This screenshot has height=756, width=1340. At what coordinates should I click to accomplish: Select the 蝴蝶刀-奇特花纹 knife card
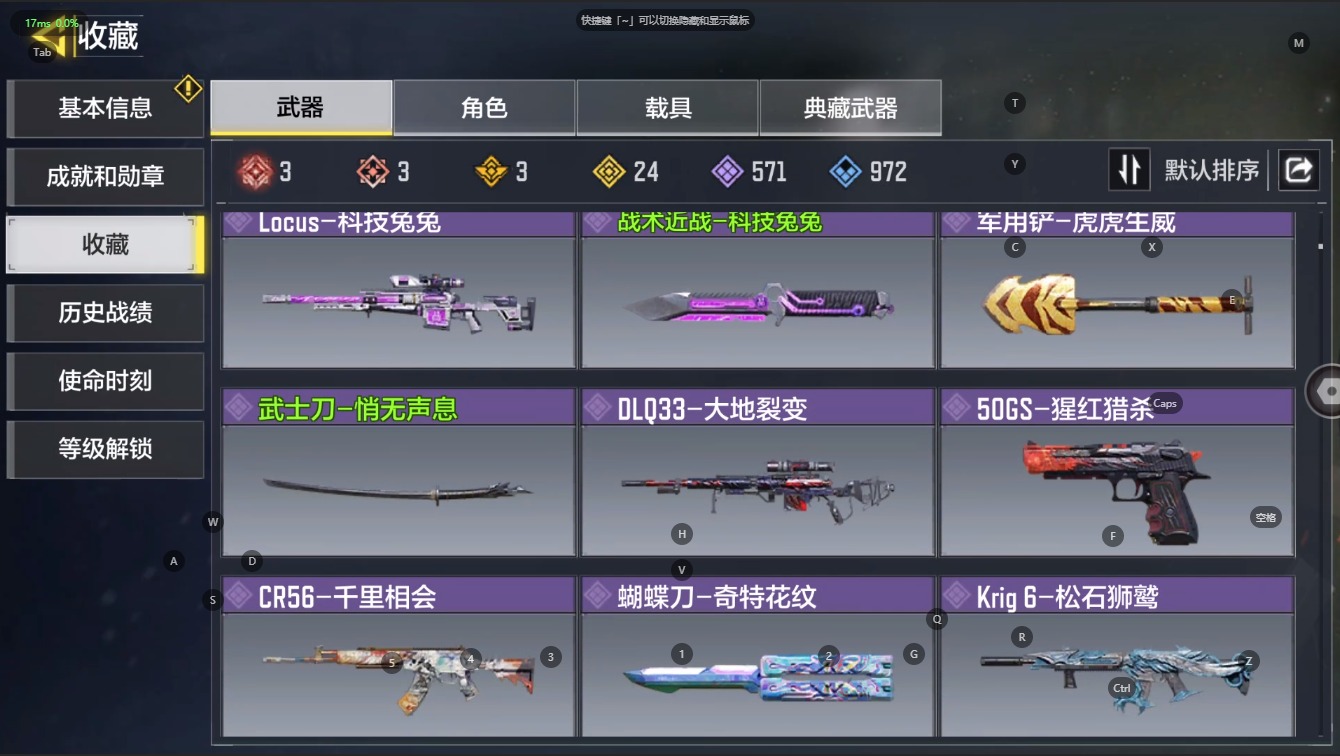click(758, 657)
